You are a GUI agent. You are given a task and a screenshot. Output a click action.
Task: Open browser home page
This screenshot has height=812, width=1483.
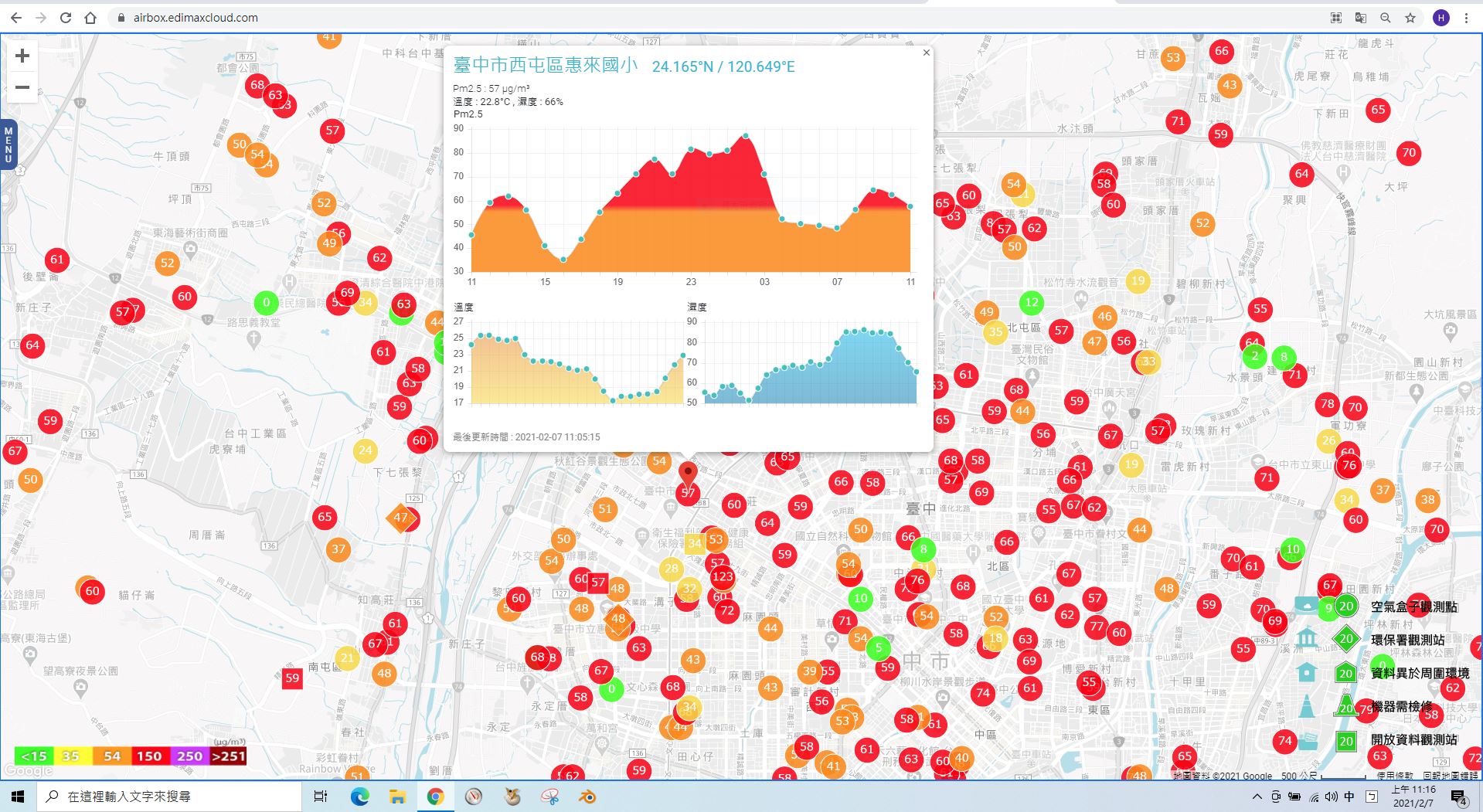pyautogui.click(x=90, y=17)
